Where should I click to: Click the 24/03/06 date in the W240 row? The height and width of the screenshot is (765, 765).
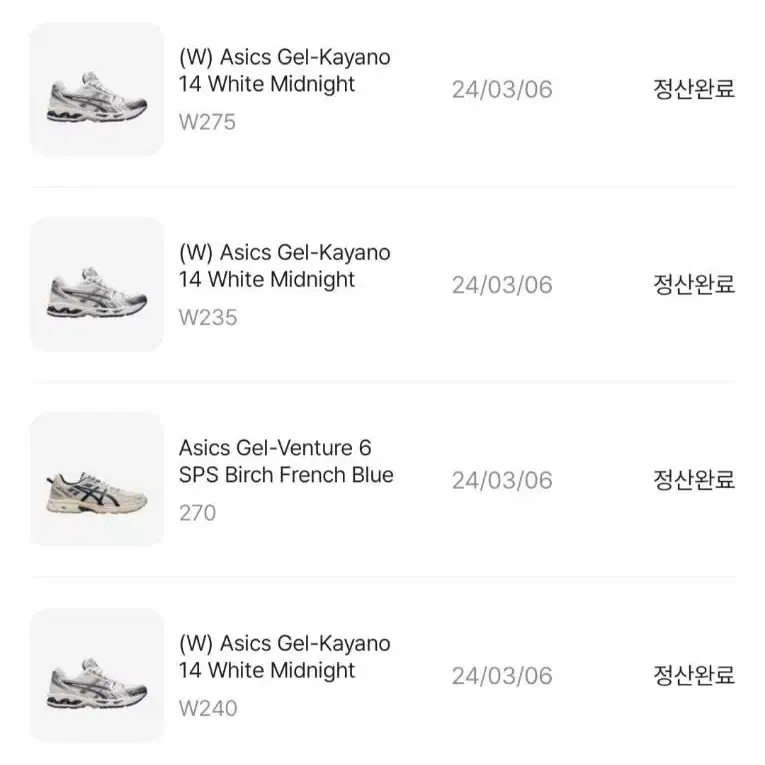point(502,676)
